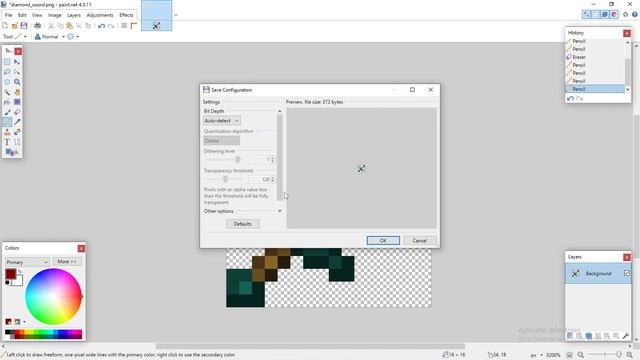Toggle the History window utility button
Screen dimensions: 640x360
coord(596,15)
